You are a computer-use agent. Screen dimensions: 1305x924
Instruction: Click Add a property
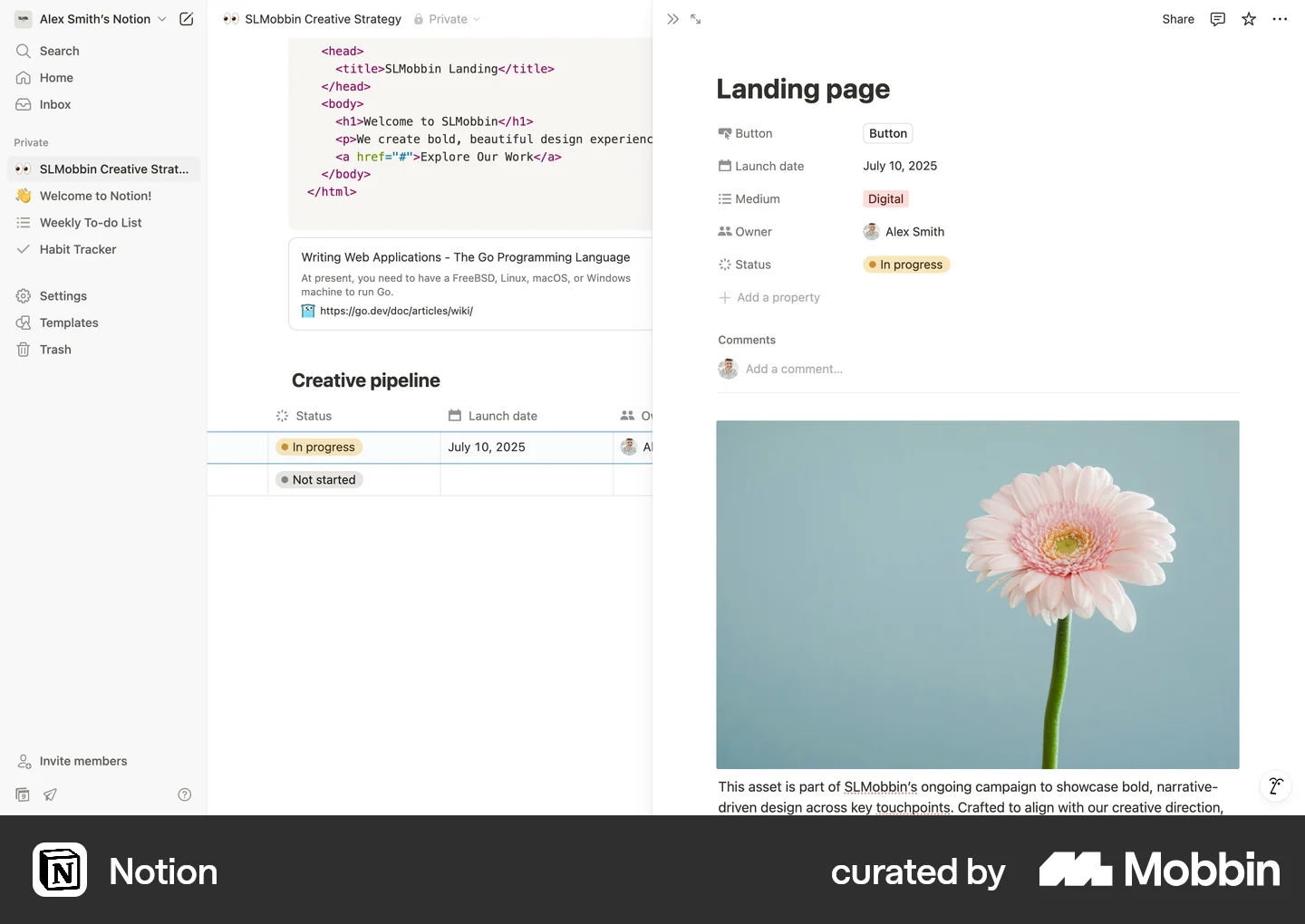[769, 297]
